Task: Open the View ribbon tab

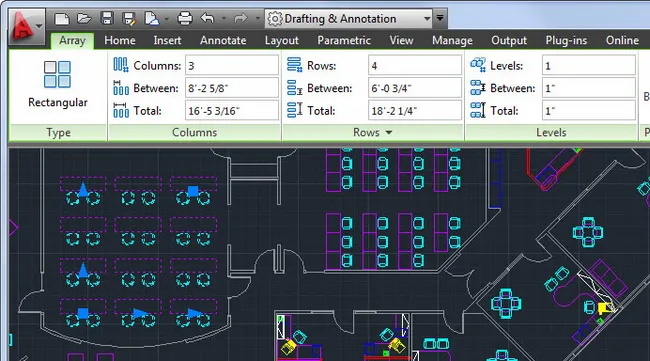Action: click(401, 40)
